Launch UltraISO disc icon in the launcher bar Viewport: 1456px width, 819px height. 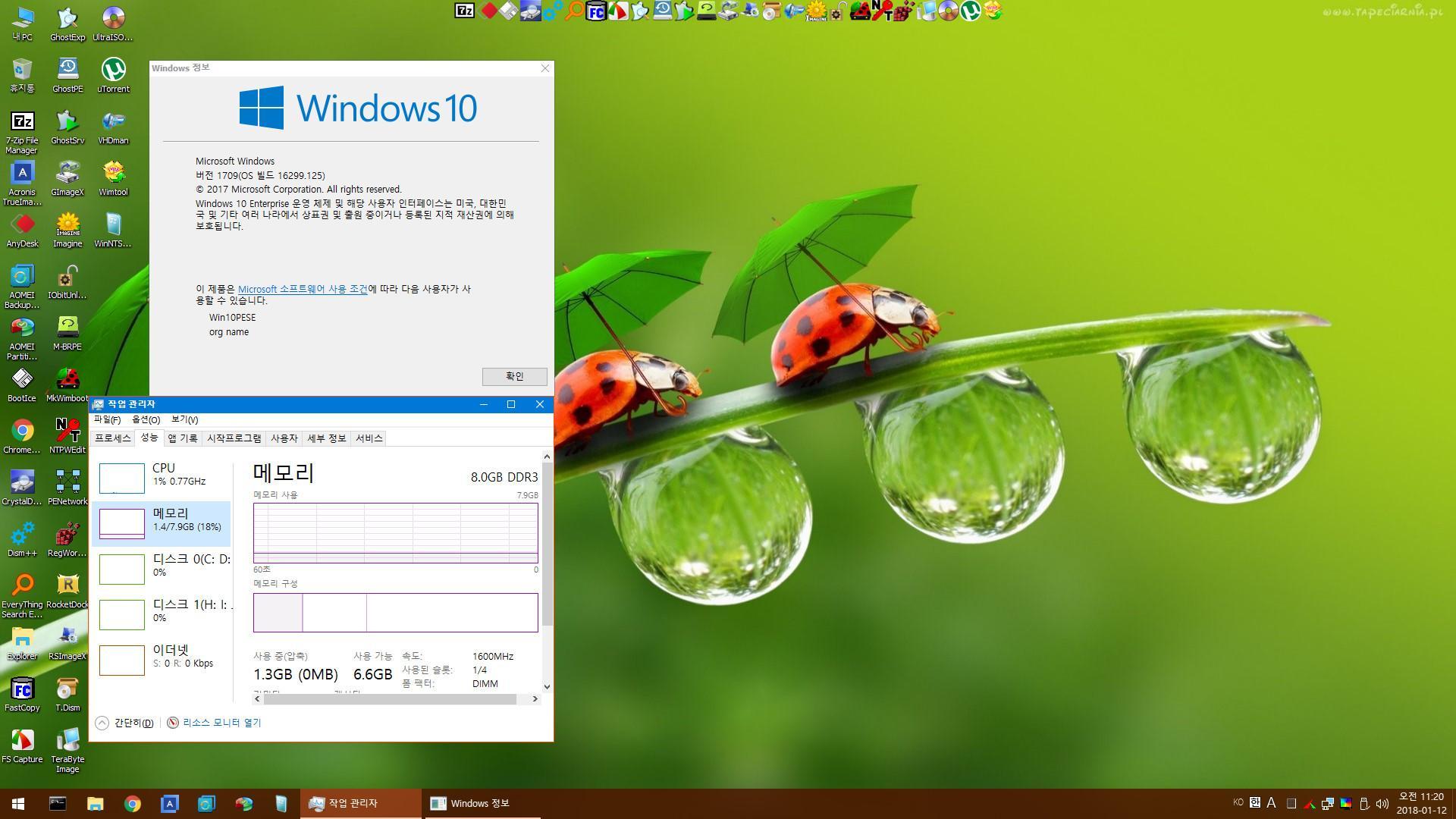pos(949,11)
